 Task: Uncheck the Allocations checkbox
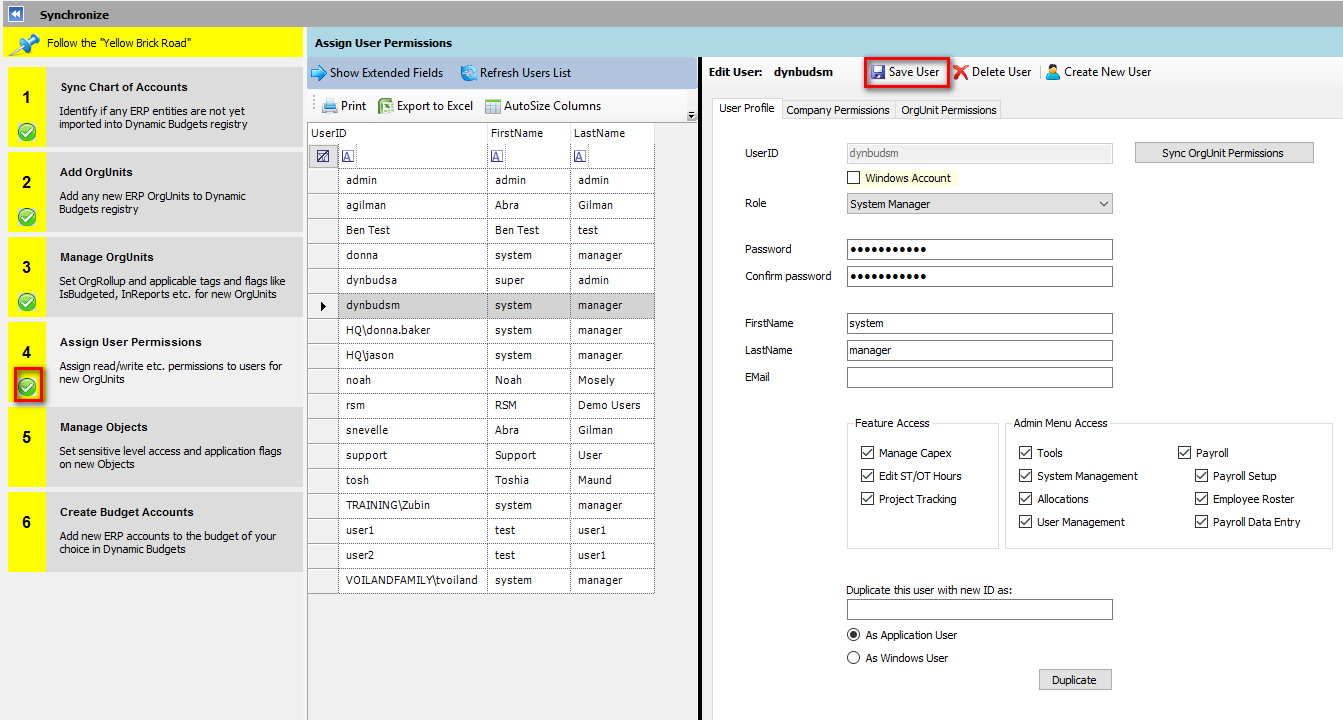[1025, 499]
